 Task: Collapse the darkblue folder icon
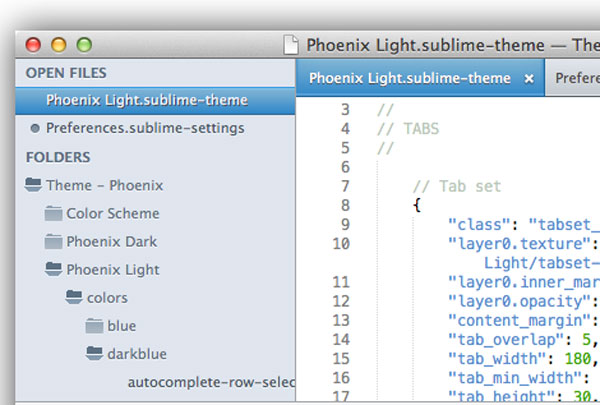pyautogui.click(x=95, y=353)
